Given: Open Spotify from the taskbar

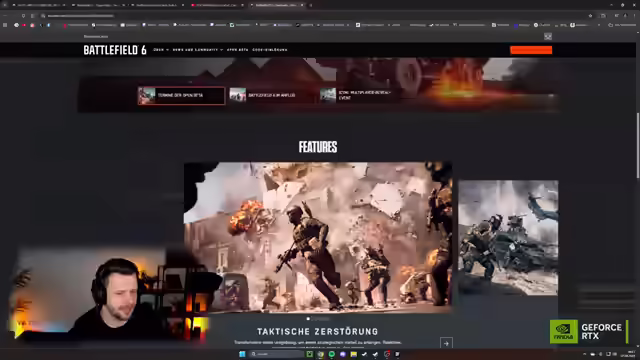Looking at the screenshot, I should coord(332,354).
